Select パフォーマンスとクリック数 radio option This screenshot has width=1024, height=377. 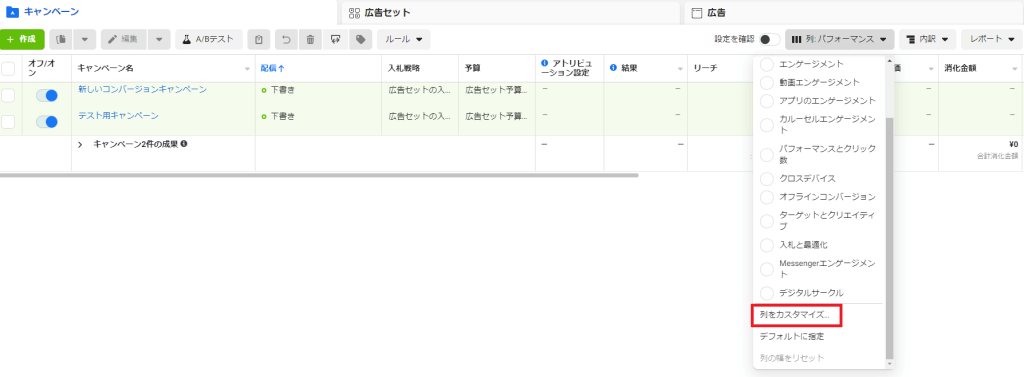coord(767,154)
